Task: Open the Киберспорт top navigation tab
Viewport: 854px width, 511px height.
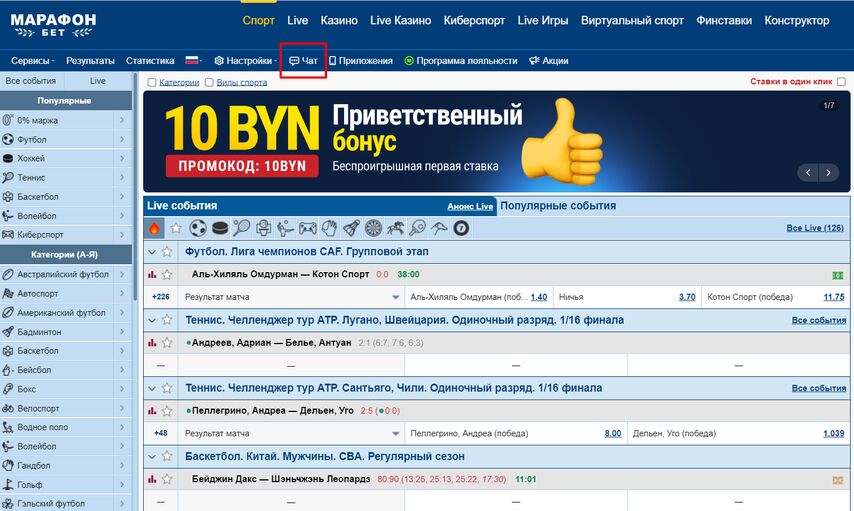Action: click(474, 21)
